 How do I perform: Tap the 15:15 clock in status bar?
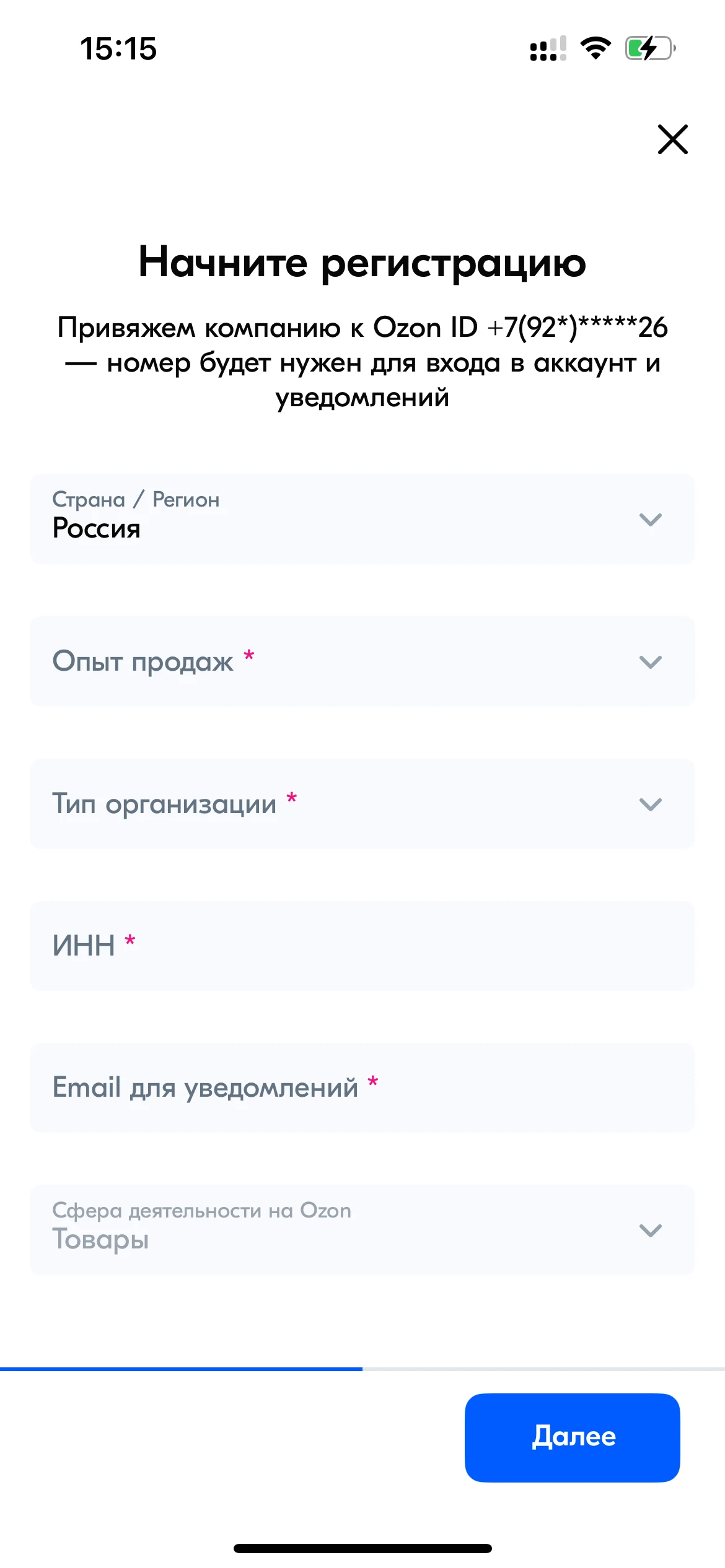pos(118,49)
